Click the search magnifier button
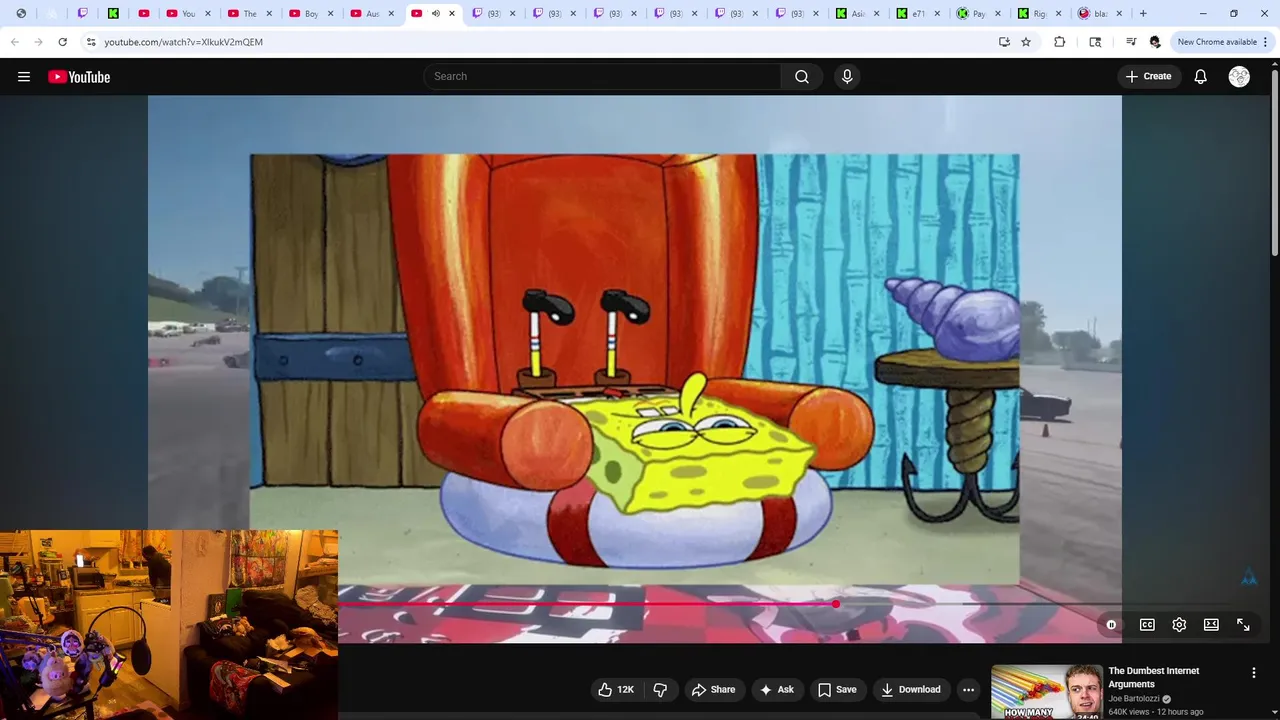This screenshot has width=1280, height=720. [802, 77]
